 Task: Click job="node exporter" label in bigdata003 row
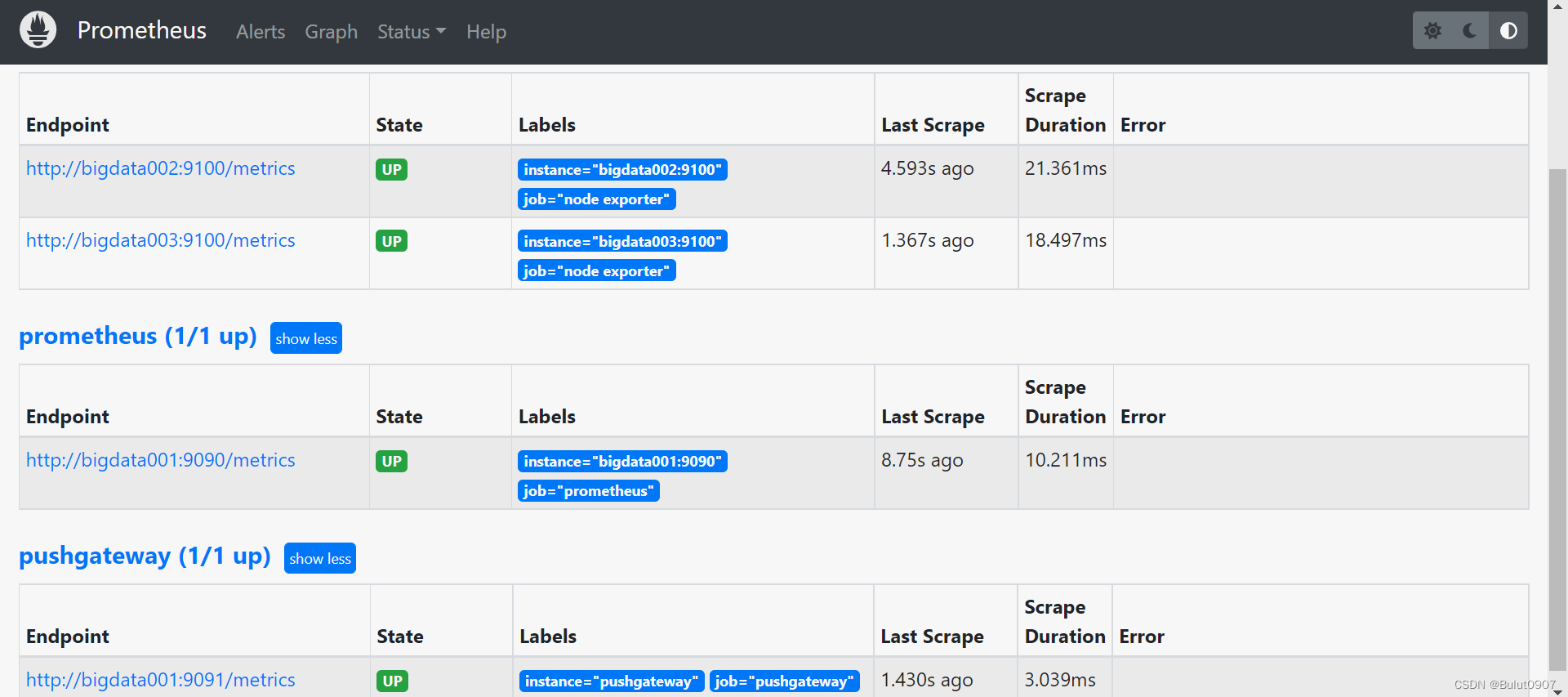coord(597,270)
